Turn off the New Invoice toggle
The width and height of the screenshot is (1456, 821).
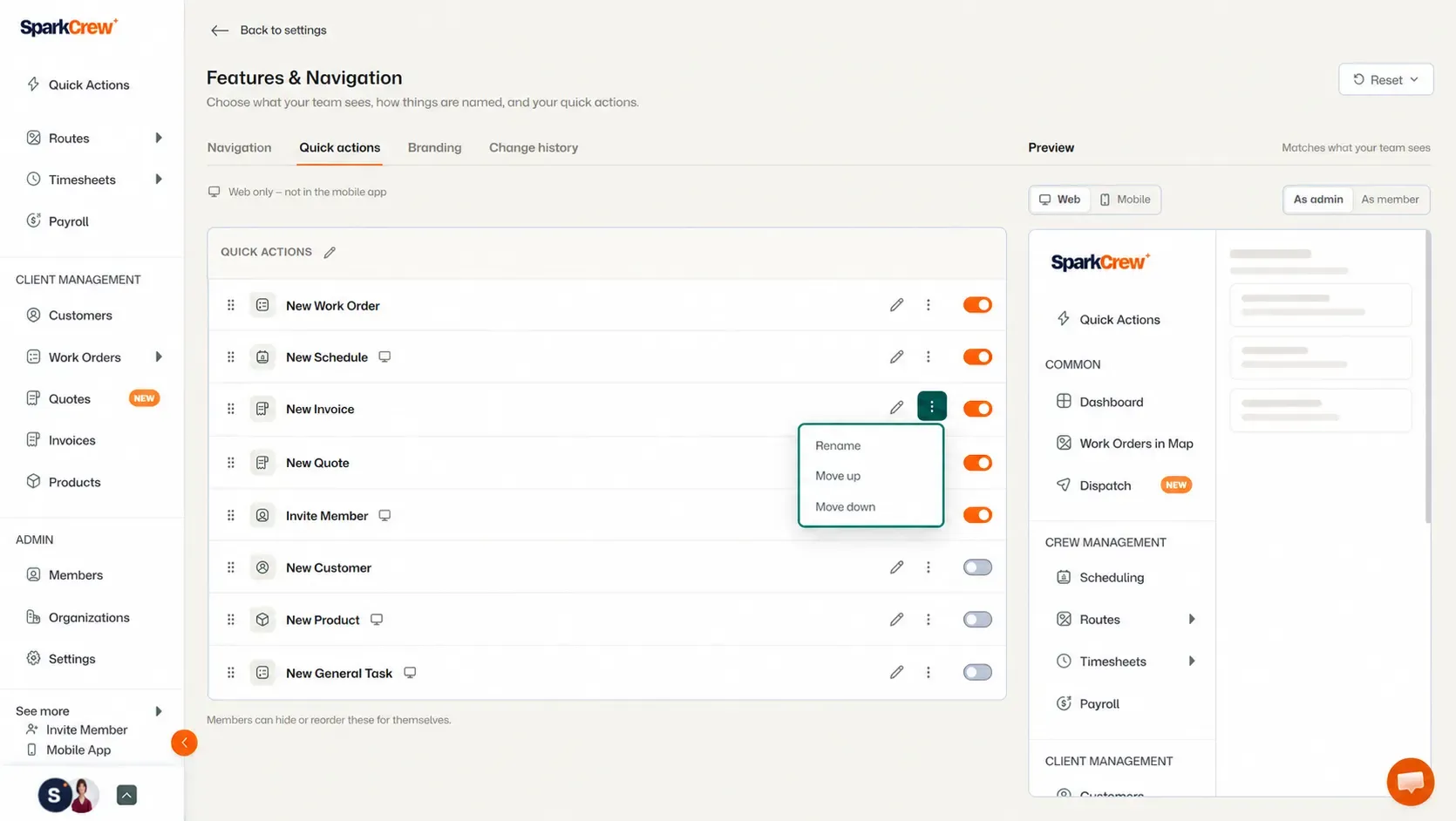click(977, 409)
